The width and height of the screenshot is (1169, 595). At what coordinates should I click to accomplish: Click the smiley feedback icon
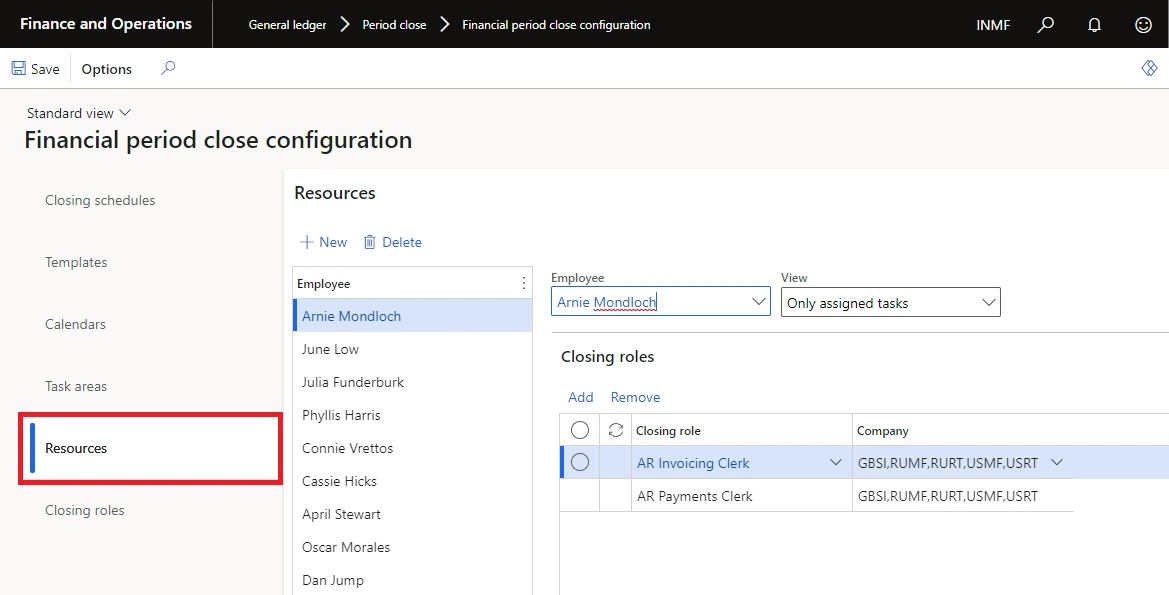(x=1143, y=25)
